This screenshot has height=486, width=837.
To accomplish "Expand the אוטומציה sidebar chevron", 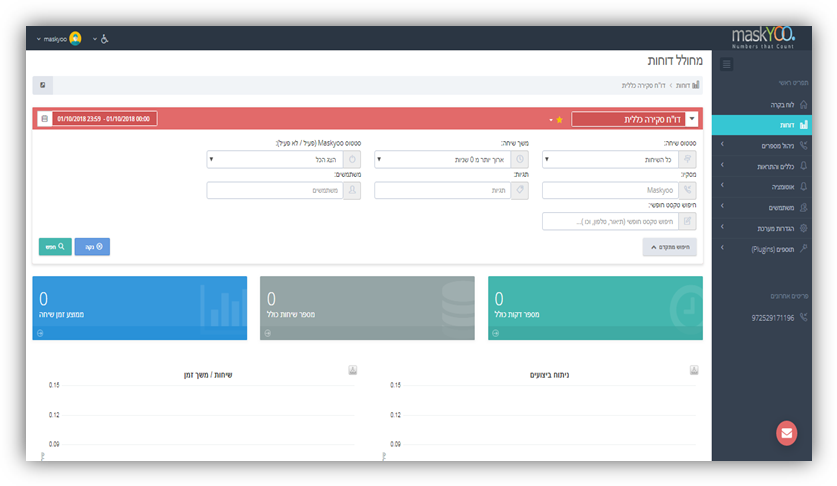I will (x=722, y=185).
